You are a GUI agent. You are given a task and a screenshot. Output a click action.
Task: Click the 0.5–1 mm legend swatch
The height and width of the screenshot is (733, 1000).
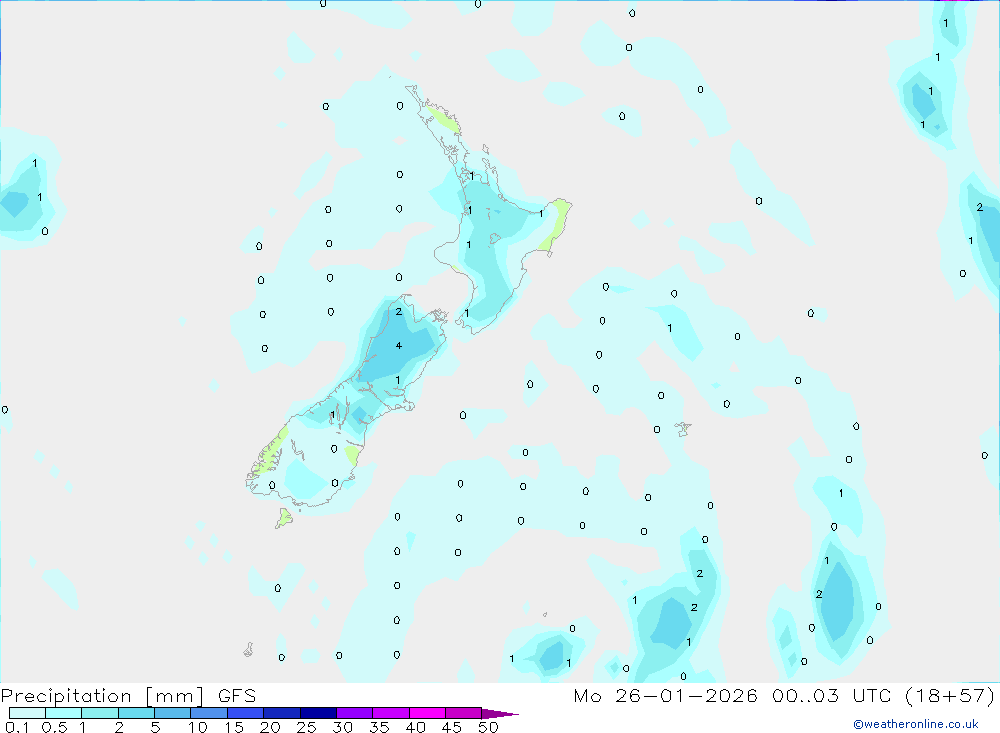point(64,713)
